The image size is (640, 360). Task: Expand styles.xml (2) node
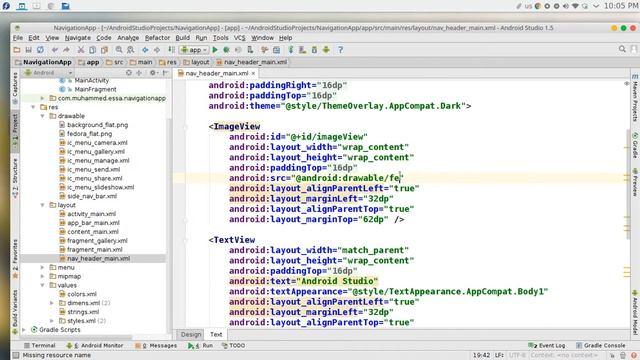[x=52, y=321]
